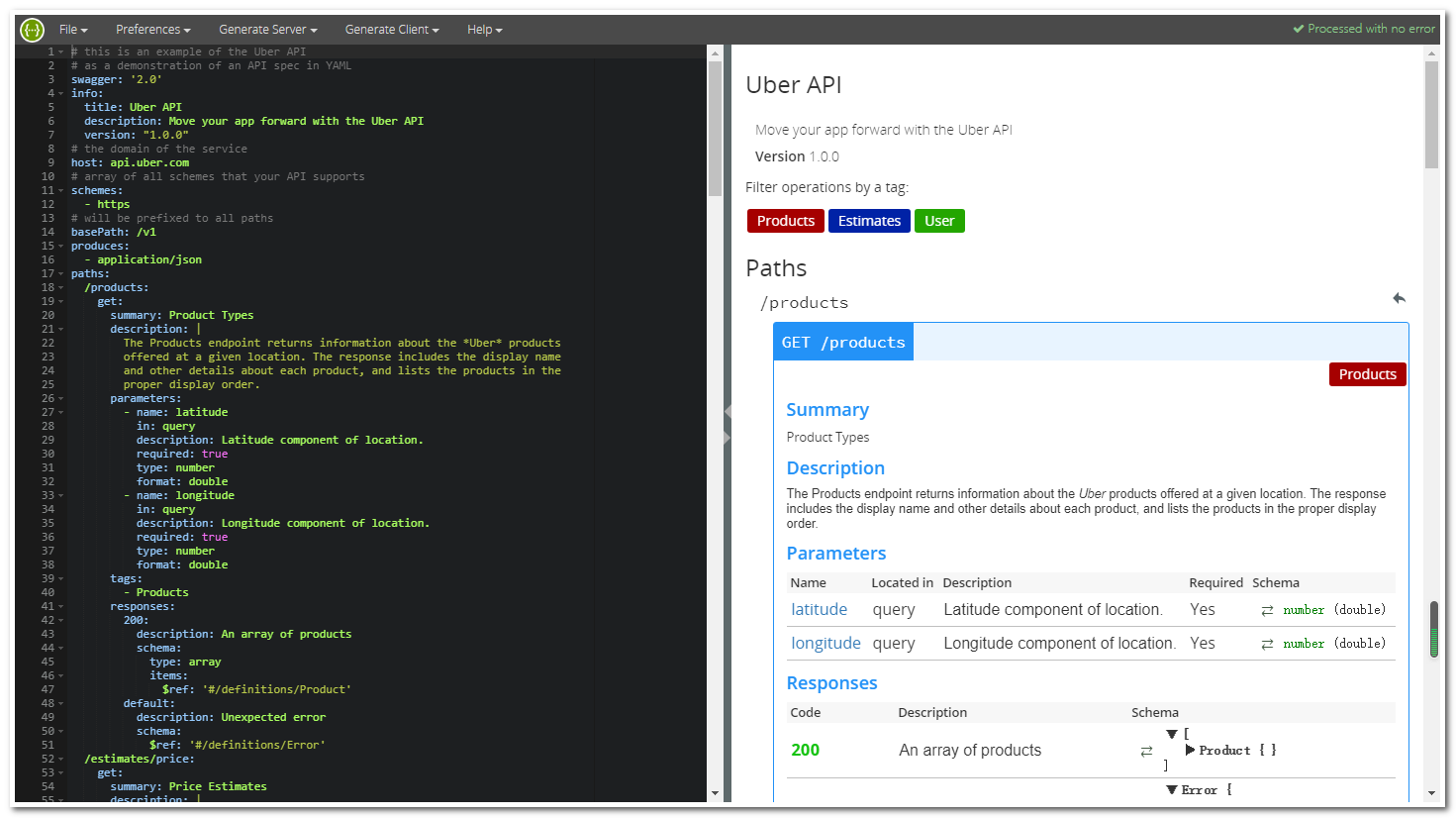Click the pane divider collapse-left arrow

728,411
